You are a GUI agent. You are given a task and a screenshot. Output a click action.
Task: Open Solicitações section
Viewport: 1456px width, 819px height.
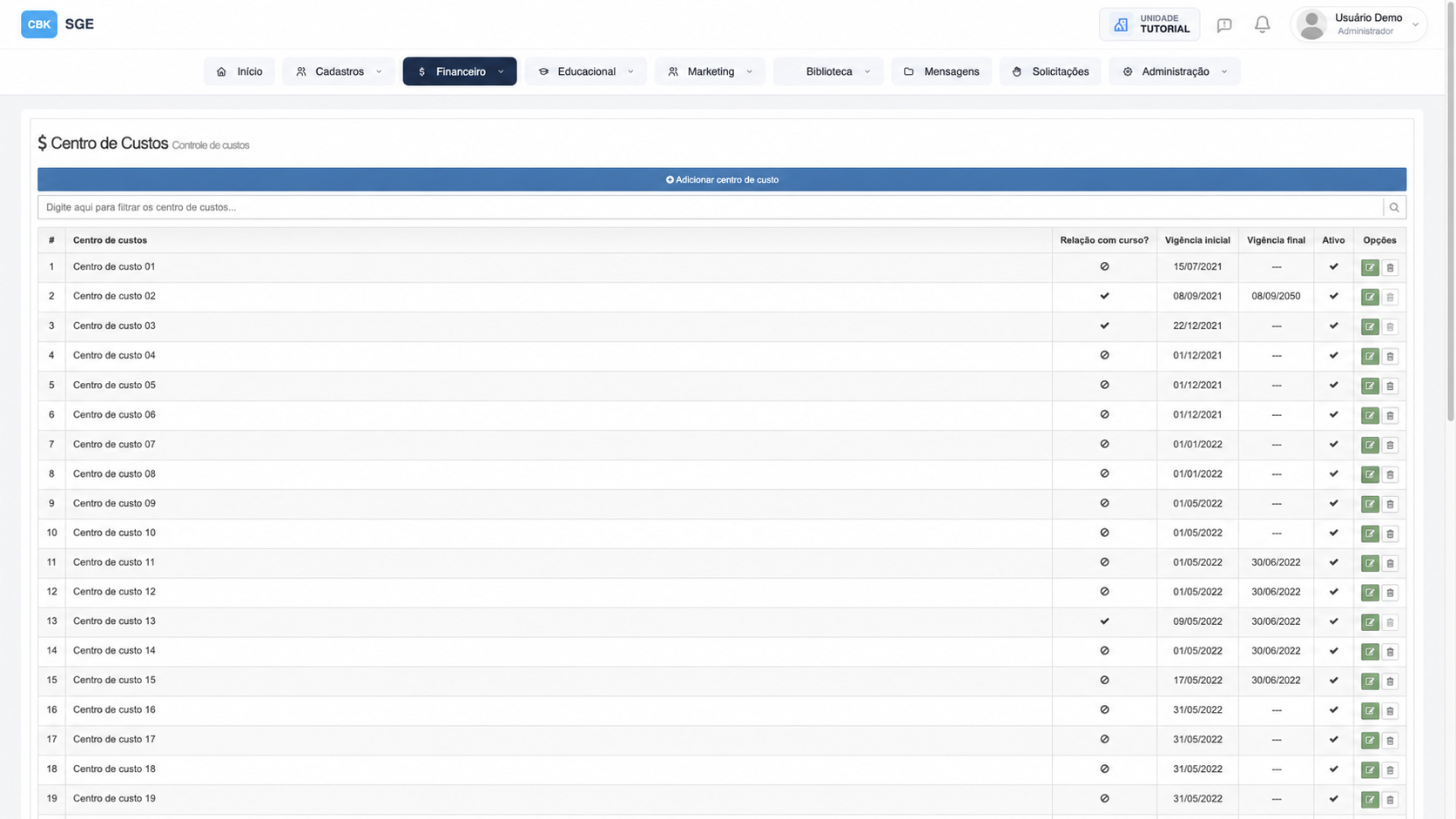pos(1050,71)
